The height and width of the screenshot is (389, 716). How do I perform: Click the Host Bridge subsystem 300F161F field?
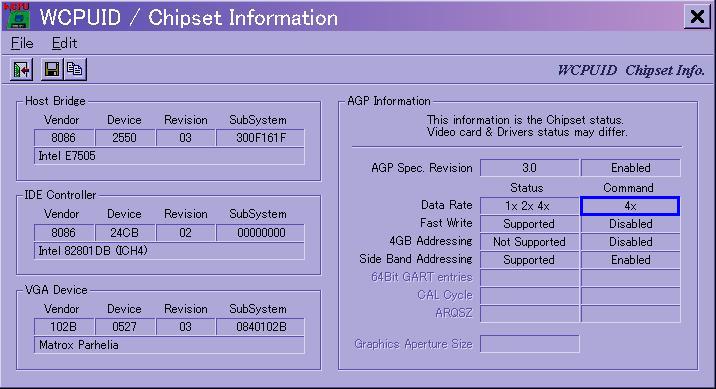click(260, 138)
